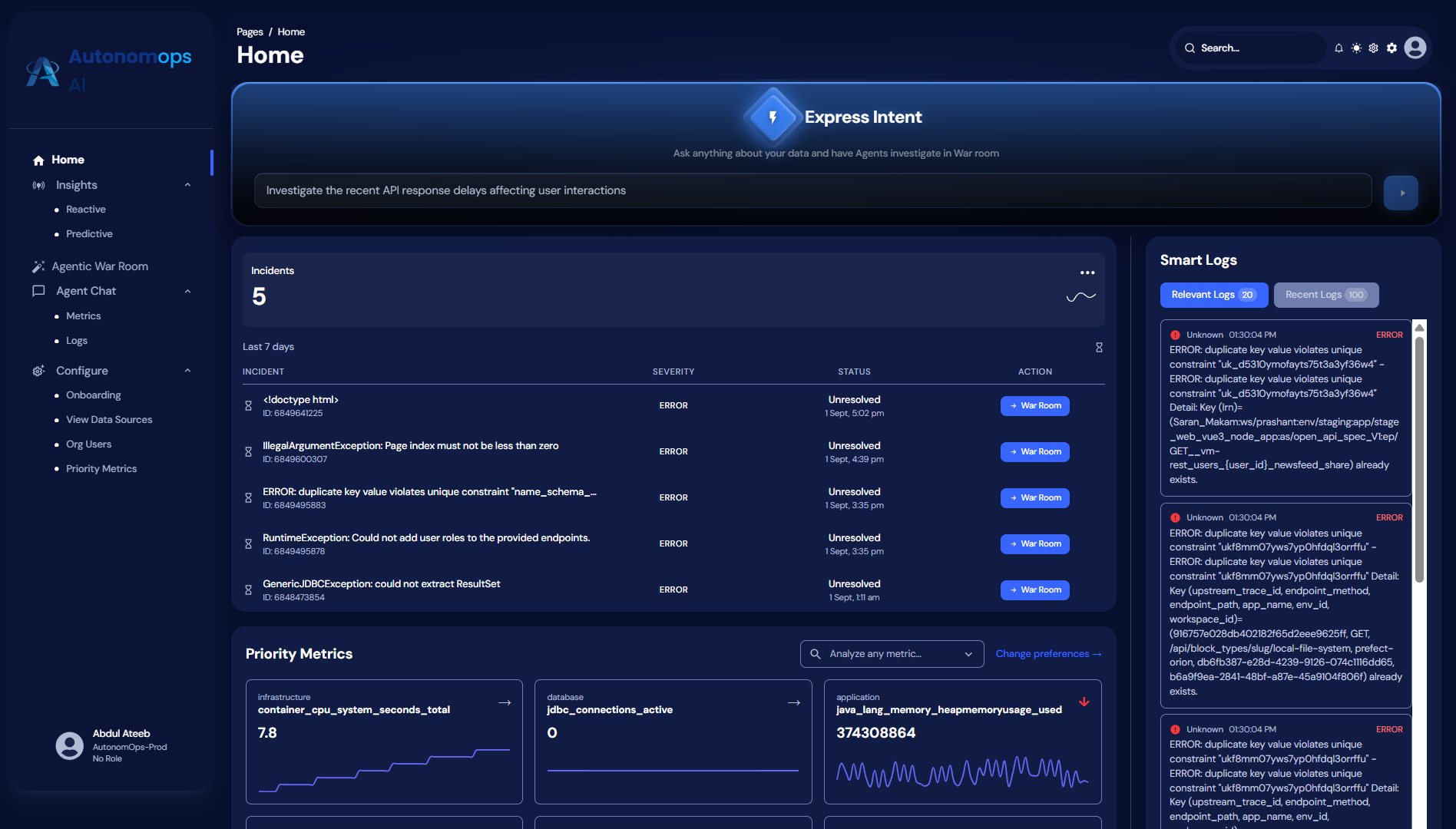Open arrow on jdbc_connections_active card
1456x829 pixels.
(x=794, y=703)
